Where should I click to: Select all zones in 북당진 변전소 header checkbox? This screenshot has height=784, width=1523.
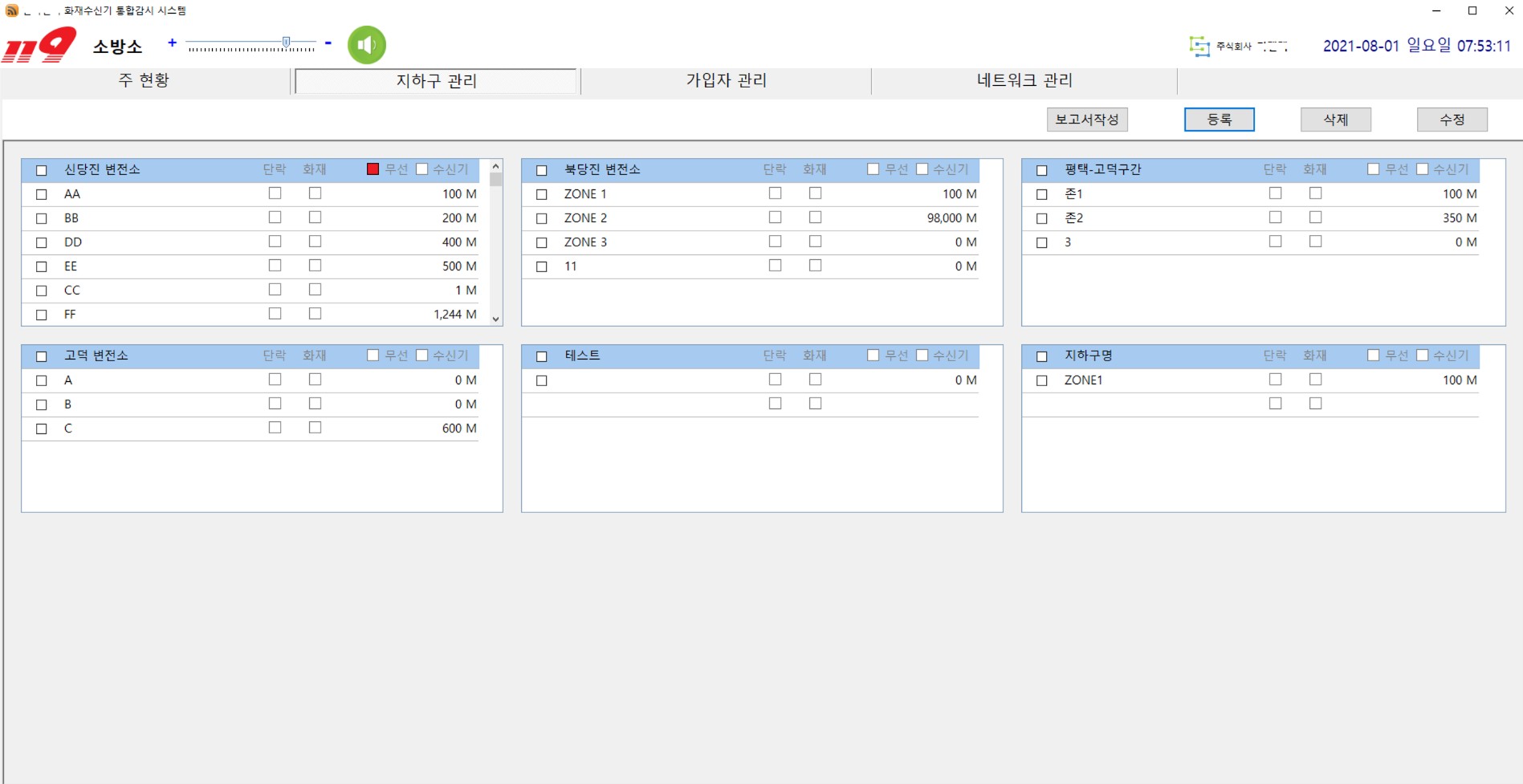click(x=542, y=170)
